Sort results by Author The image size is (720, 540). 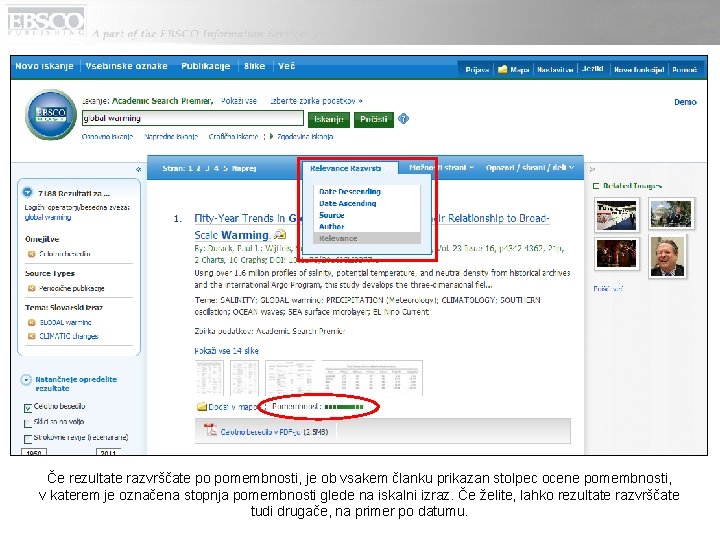[332, 226]
